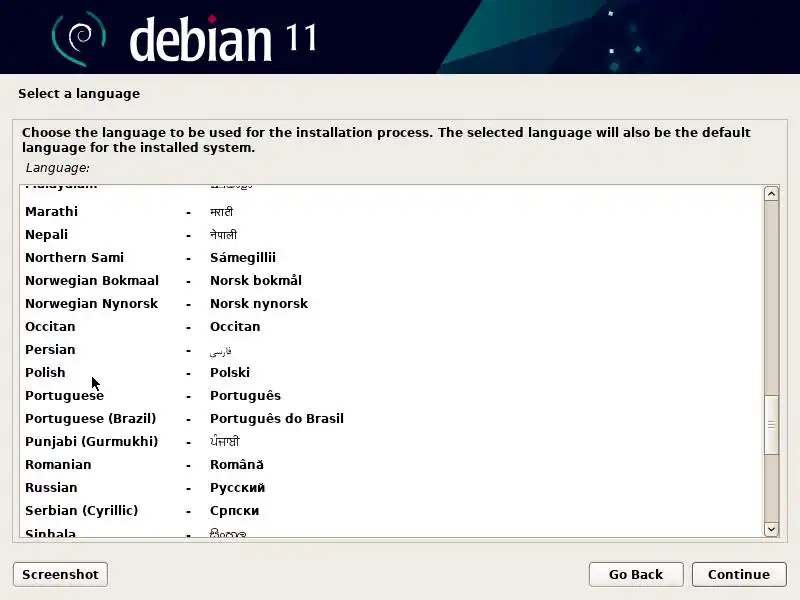Pick Punjabi (Gurmukhi) language

point(392,441)
